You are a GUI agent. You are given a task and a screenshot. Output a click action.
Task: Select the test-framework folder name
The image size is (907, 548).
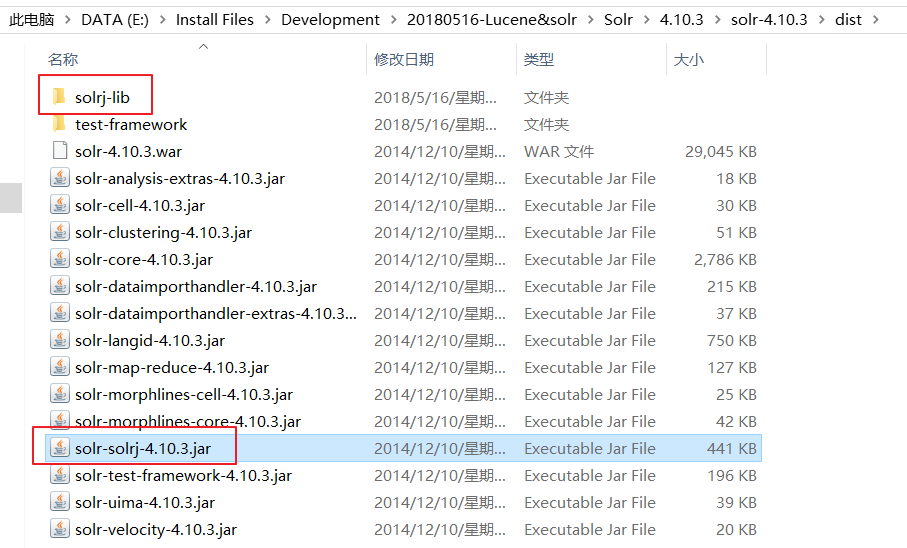click(131, 124)
